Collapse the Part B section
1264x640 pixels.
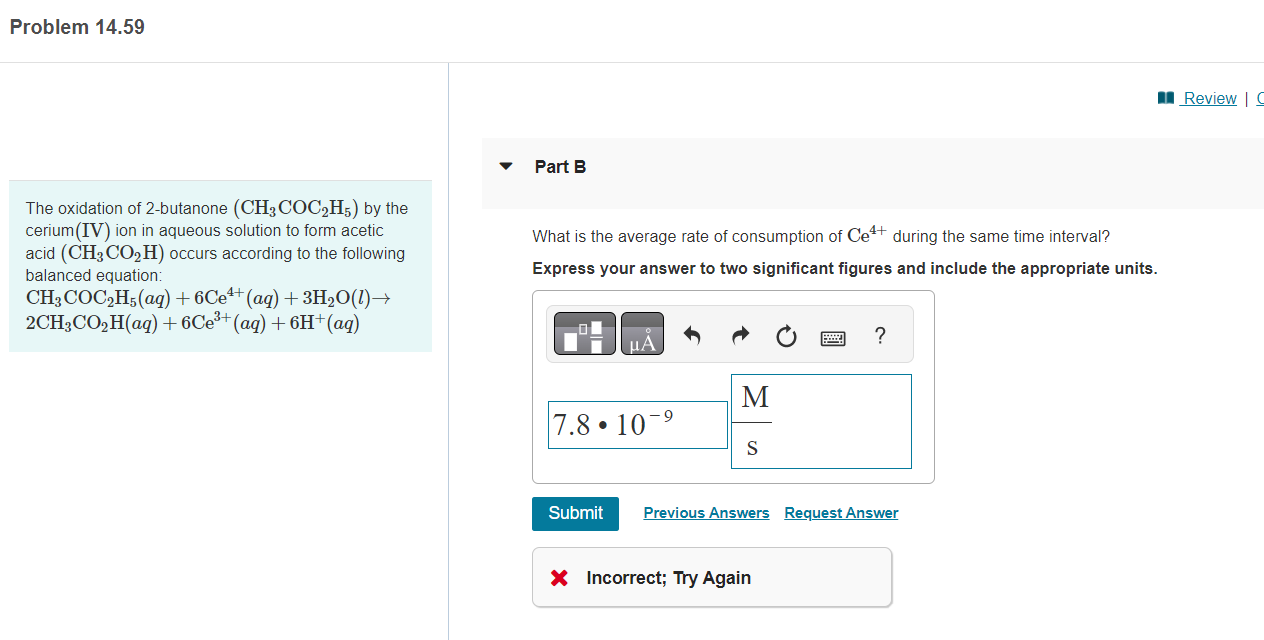tap(506, 166)
